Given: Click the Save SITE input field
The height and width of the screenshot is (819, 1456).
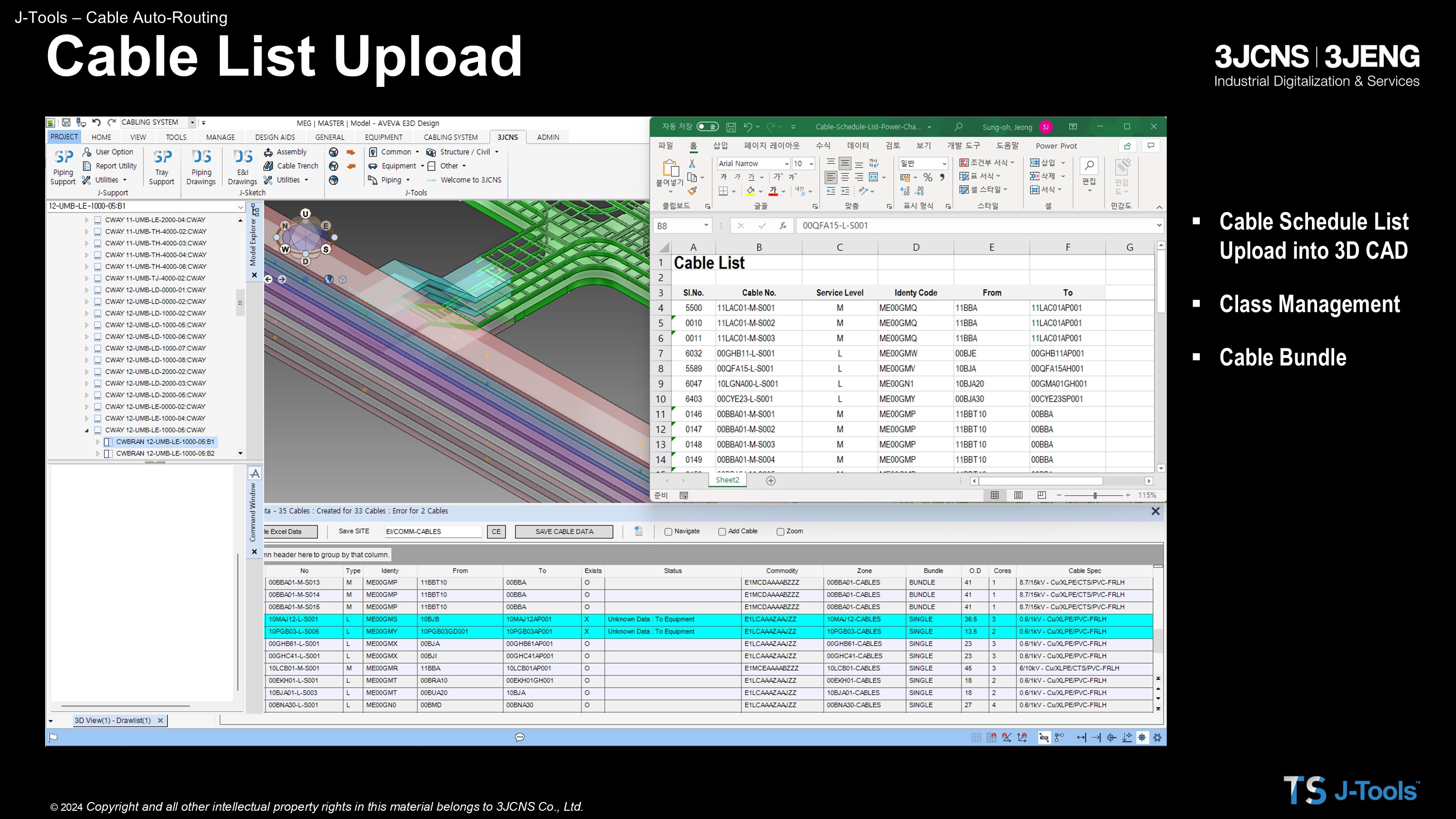Looking at the screenshot, I should pos(432,532).
